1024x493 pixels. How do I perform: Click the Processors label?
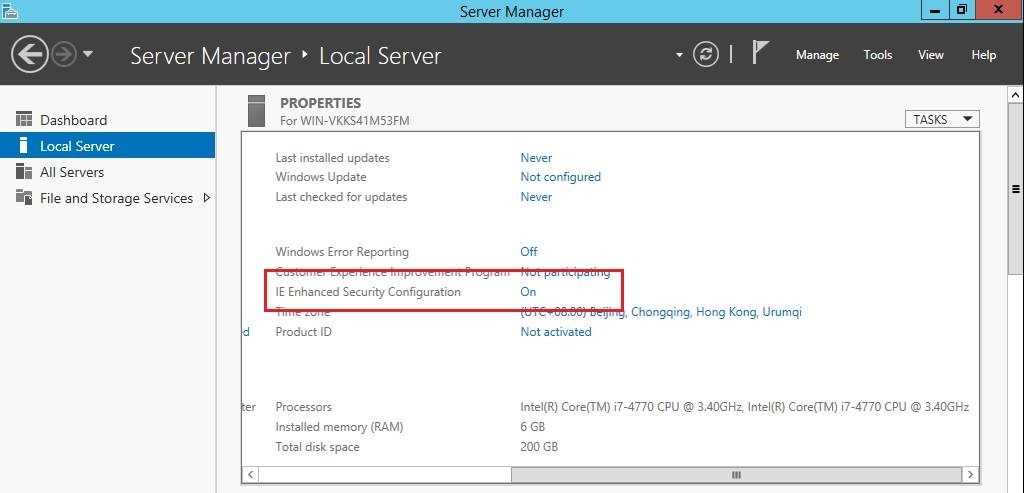(304, 407)
